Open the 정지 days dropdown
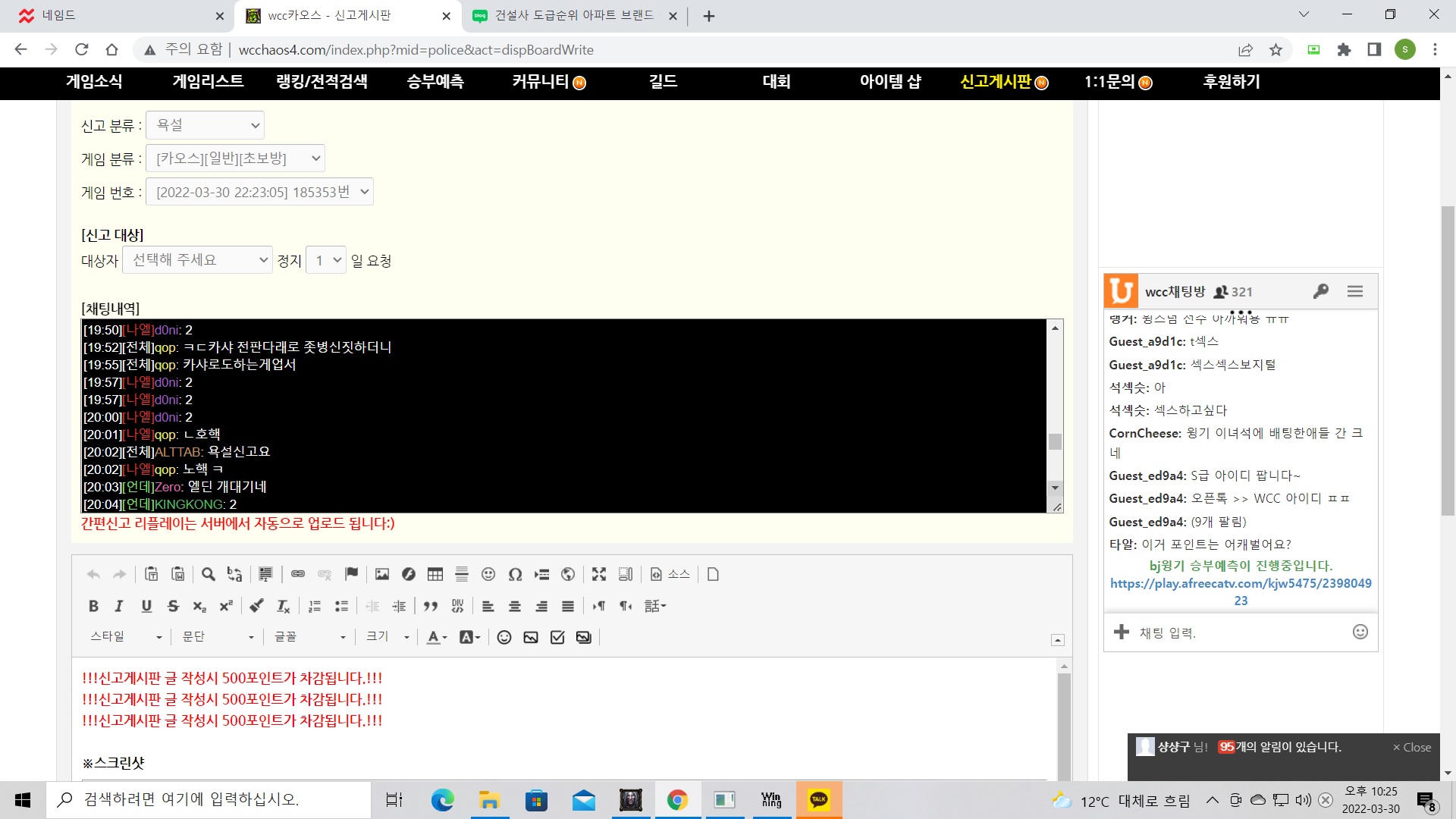This screenshot has width=1456, height=819. [326, 260]
